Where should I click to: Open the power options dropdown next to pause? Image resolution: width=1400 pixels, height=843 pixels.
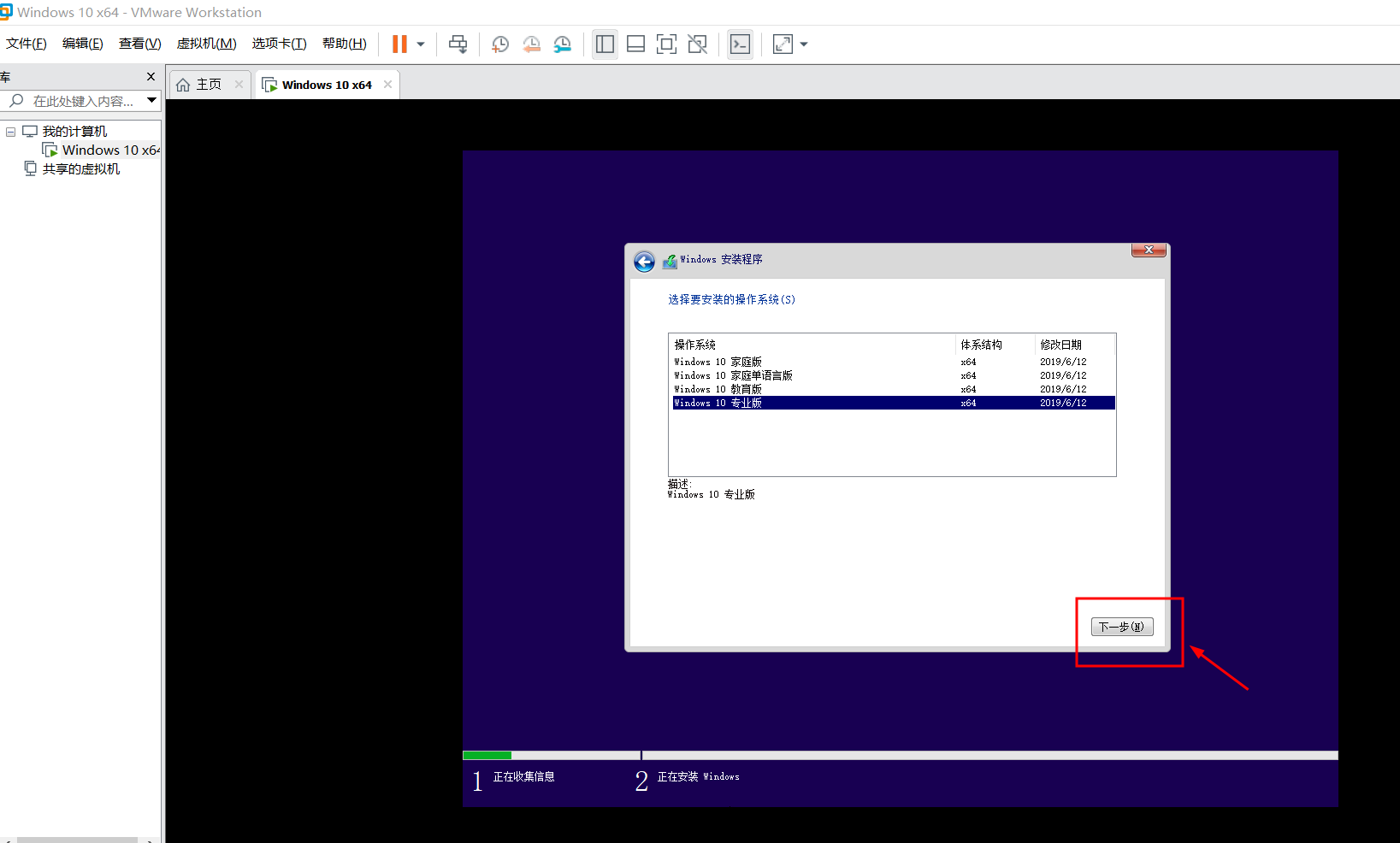pos(421,44)
